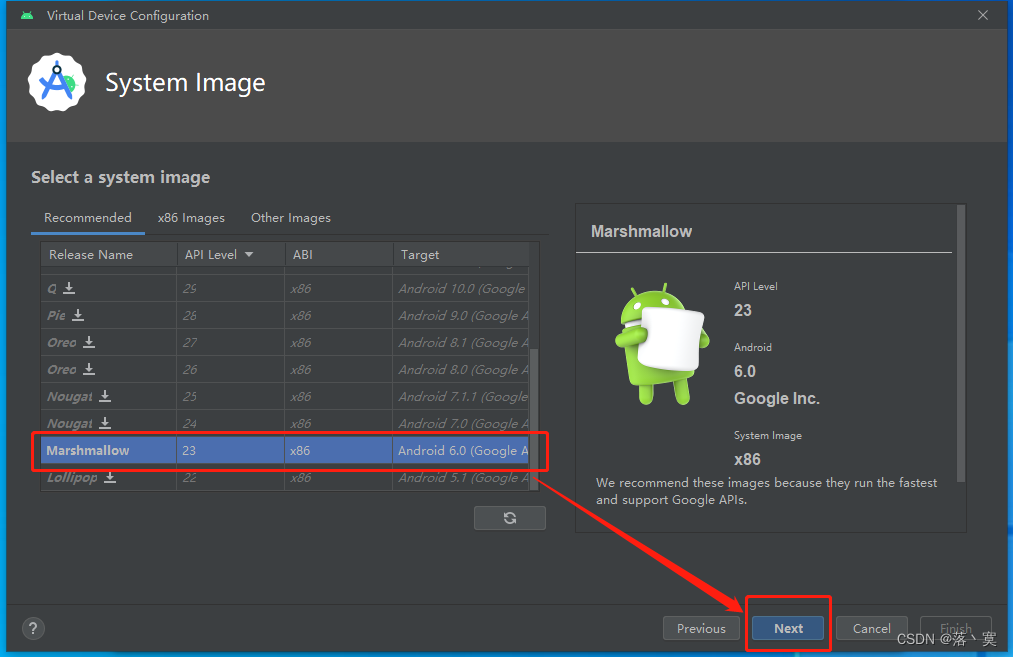Viewport: 1013px width, 657px height.
Task: Select the Android 7.1.1 target cell
Action: point(461,397)
